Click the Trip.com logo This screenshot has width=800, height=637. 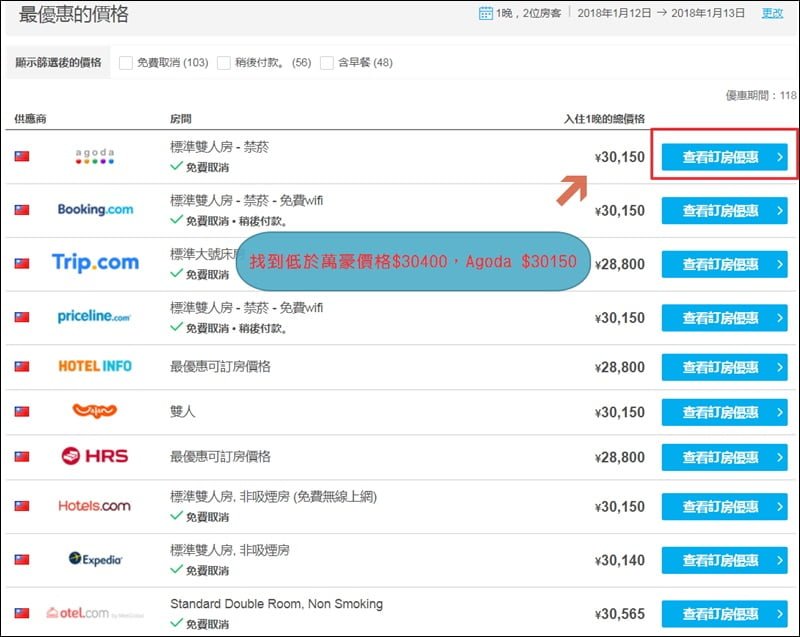[x=95, y=262]
